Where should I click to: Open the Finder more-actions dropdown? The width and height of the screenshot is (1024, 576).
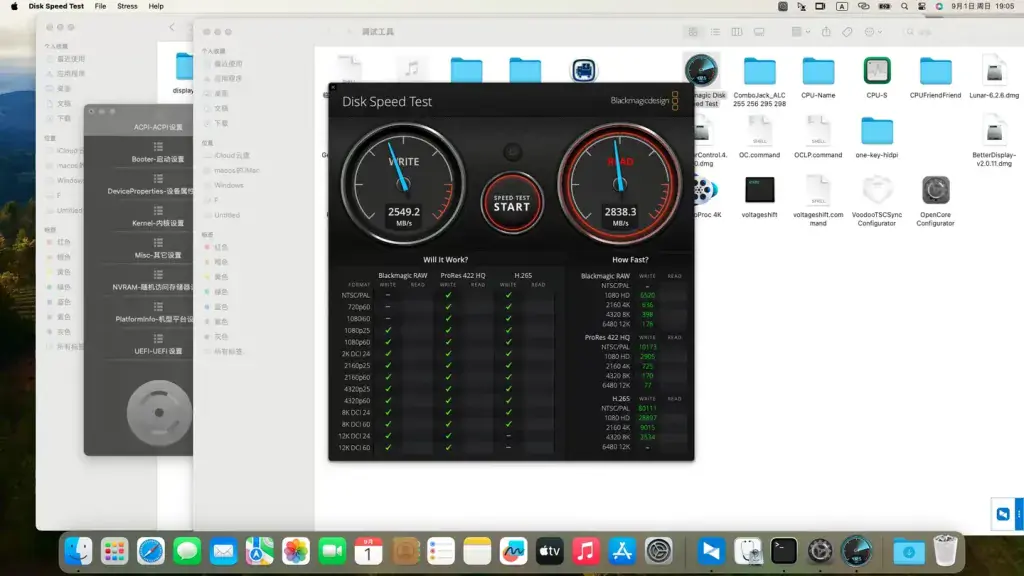872,31
